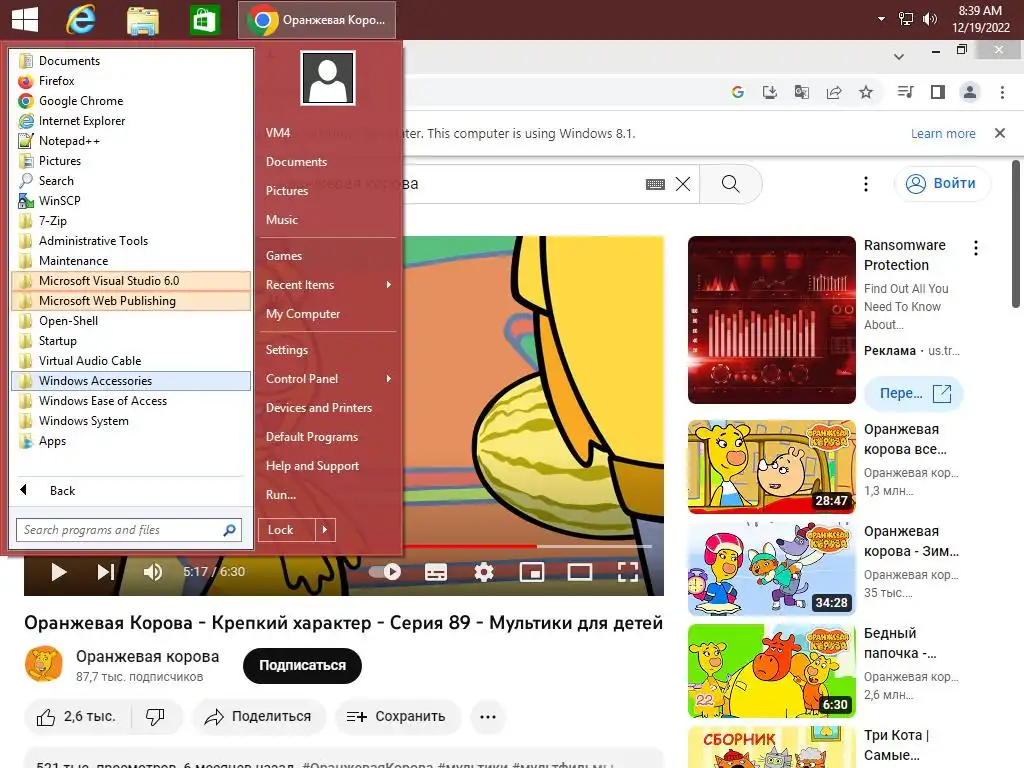The height and width of the screenshot is (768, 1024).
Task: Toggle video subtitles
Action: pyautogui.click(x=436, y=572)
